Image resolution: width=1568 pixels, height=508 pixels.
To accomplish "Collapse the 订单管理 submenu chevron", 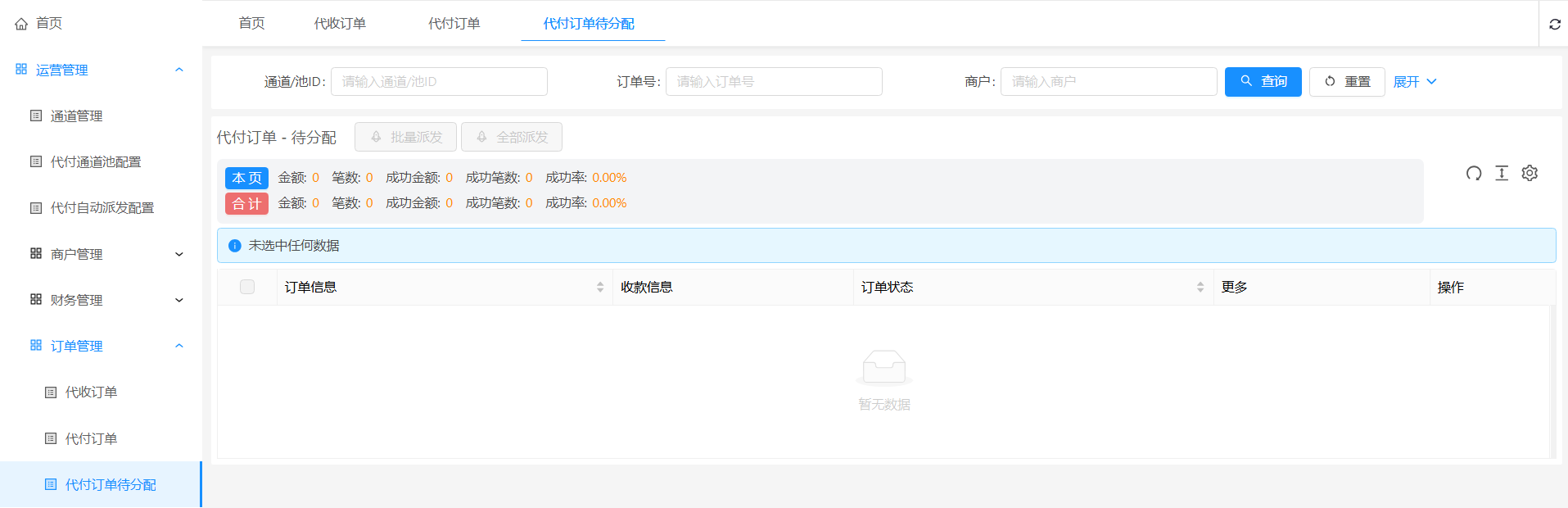I will [179, 346].
